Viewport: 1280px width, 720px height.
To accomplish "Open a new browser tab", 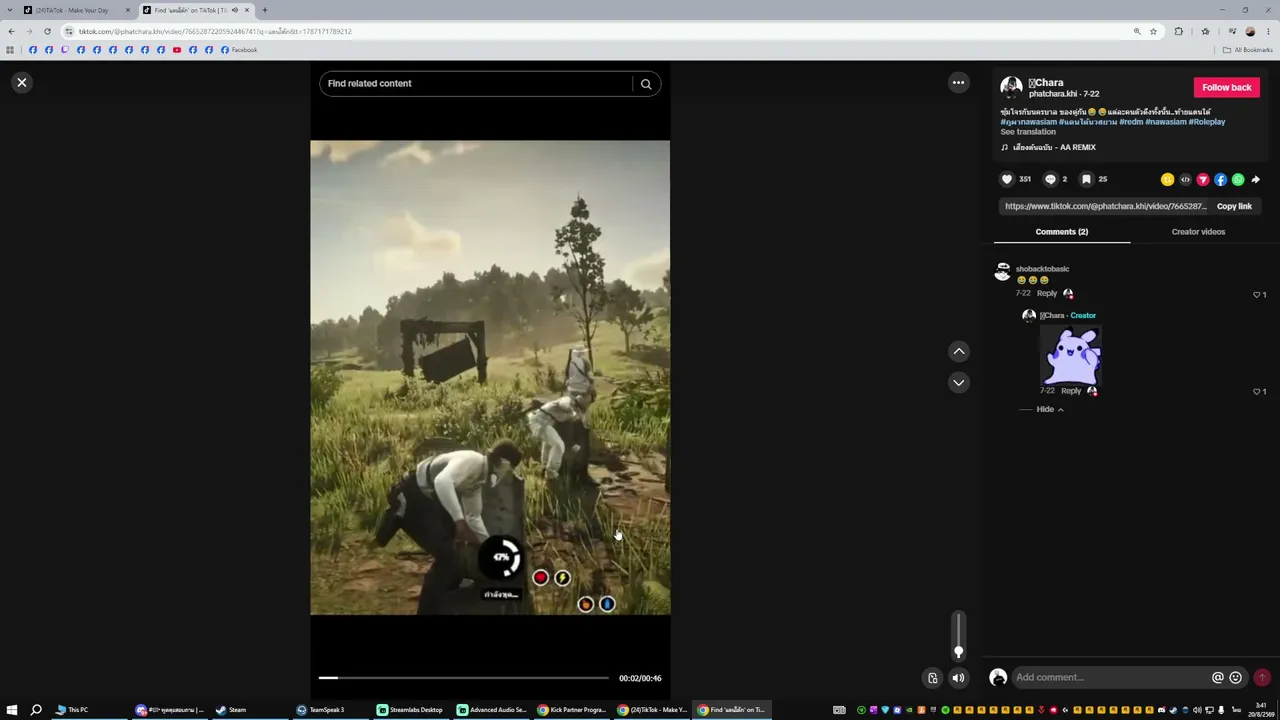I will coord(264,10).
